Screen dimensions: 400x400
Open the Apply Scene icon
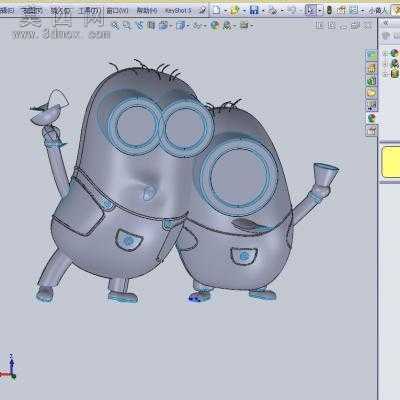(x=227, y=25)
